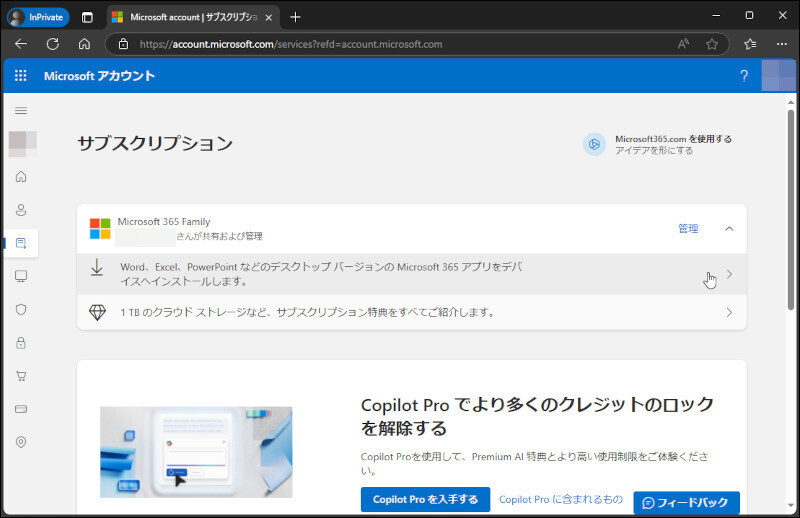Viewport: 800px width, 518px height.
Task: Click the page vertical scrollbar thumb
Action: pos(791,209)
